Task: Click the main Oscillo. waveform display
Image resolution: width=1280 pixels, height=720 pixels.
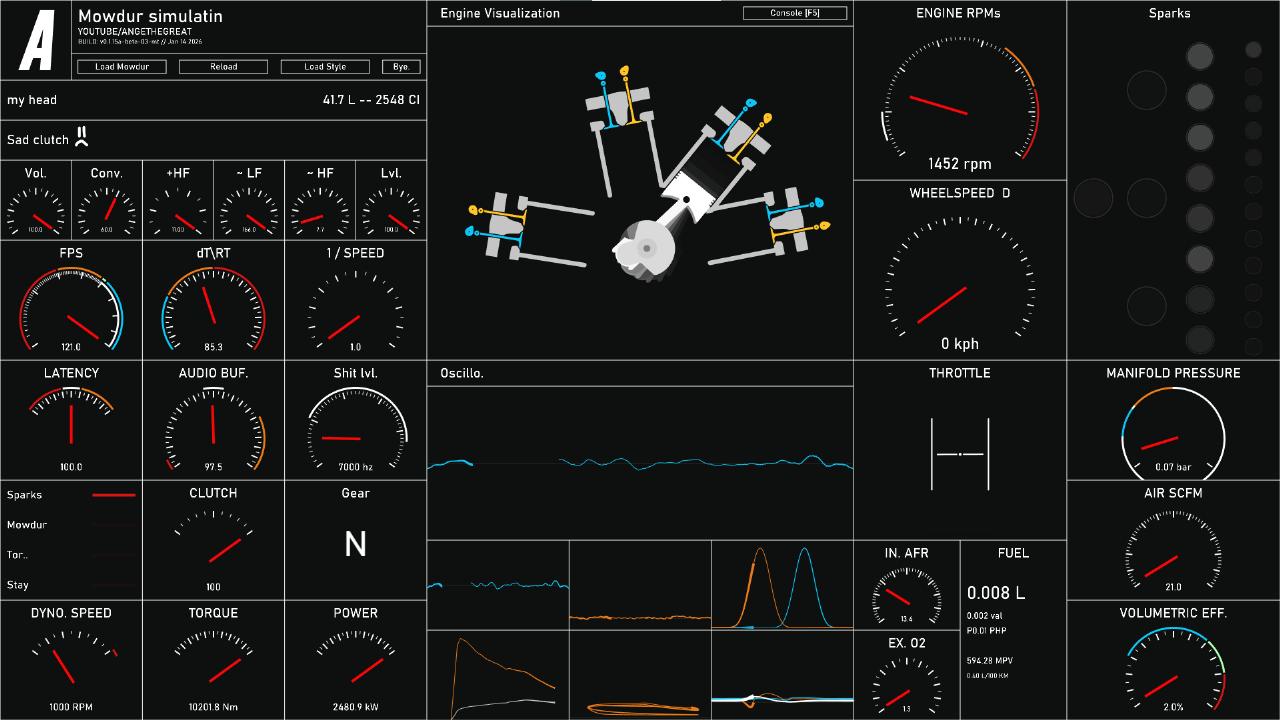Action: pos(640,463)
